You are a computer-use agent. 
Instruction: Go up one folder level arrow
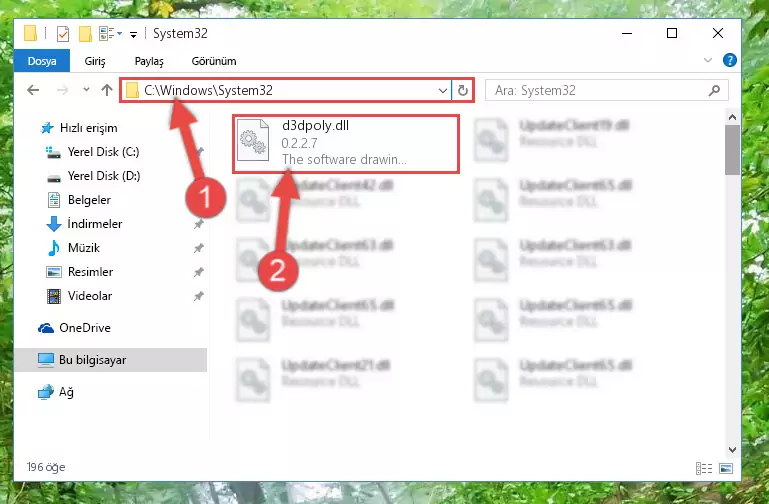click(x=106, y=90)
